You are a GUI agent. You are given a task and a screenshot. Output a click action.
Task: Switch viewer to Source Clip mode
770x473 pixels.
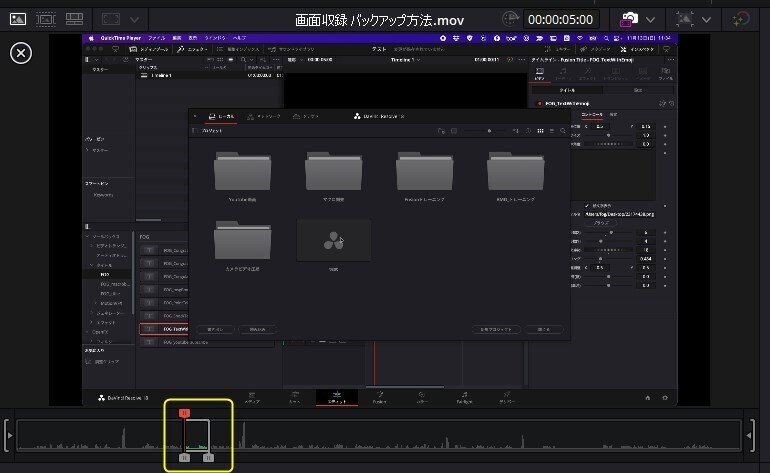coord(18,19)
